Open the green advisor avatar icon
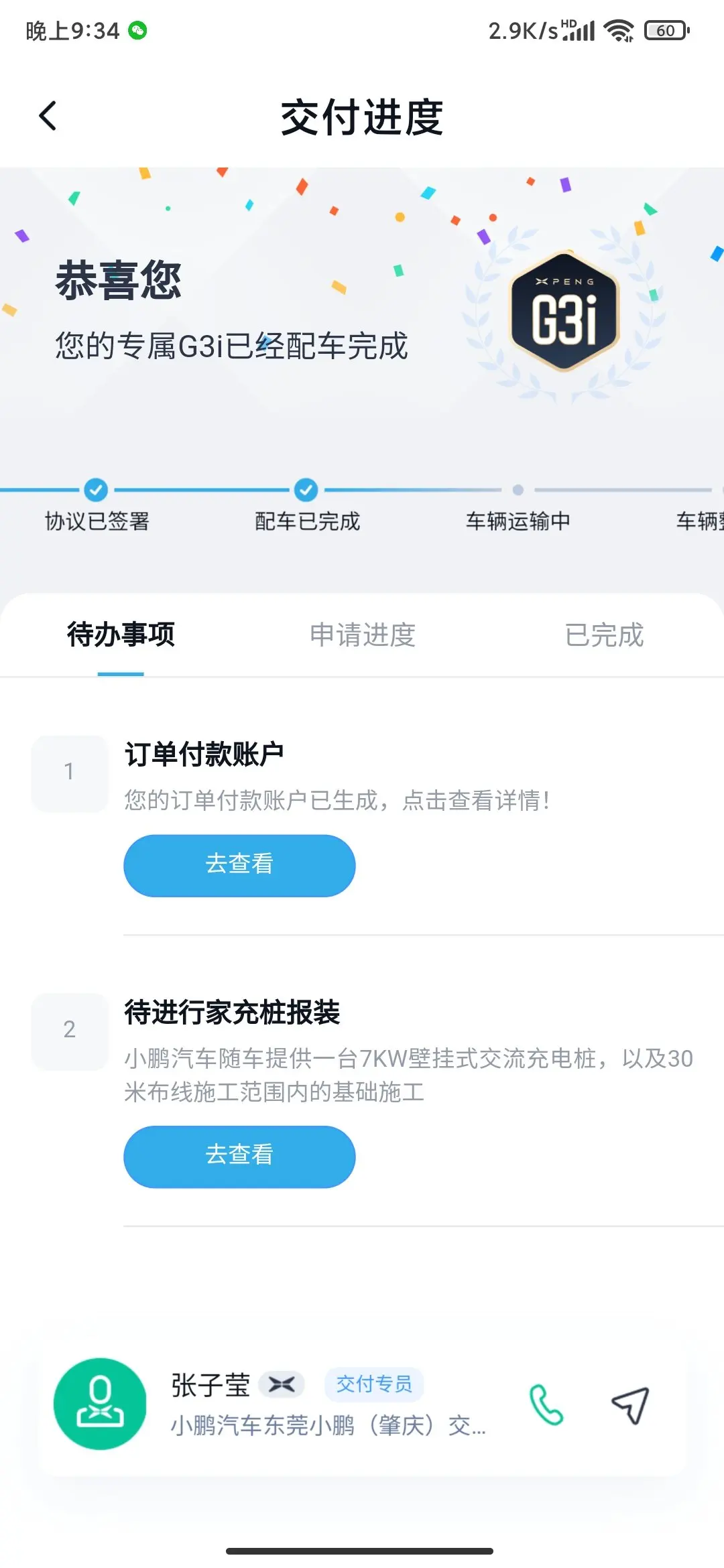 pos(100,1404)
